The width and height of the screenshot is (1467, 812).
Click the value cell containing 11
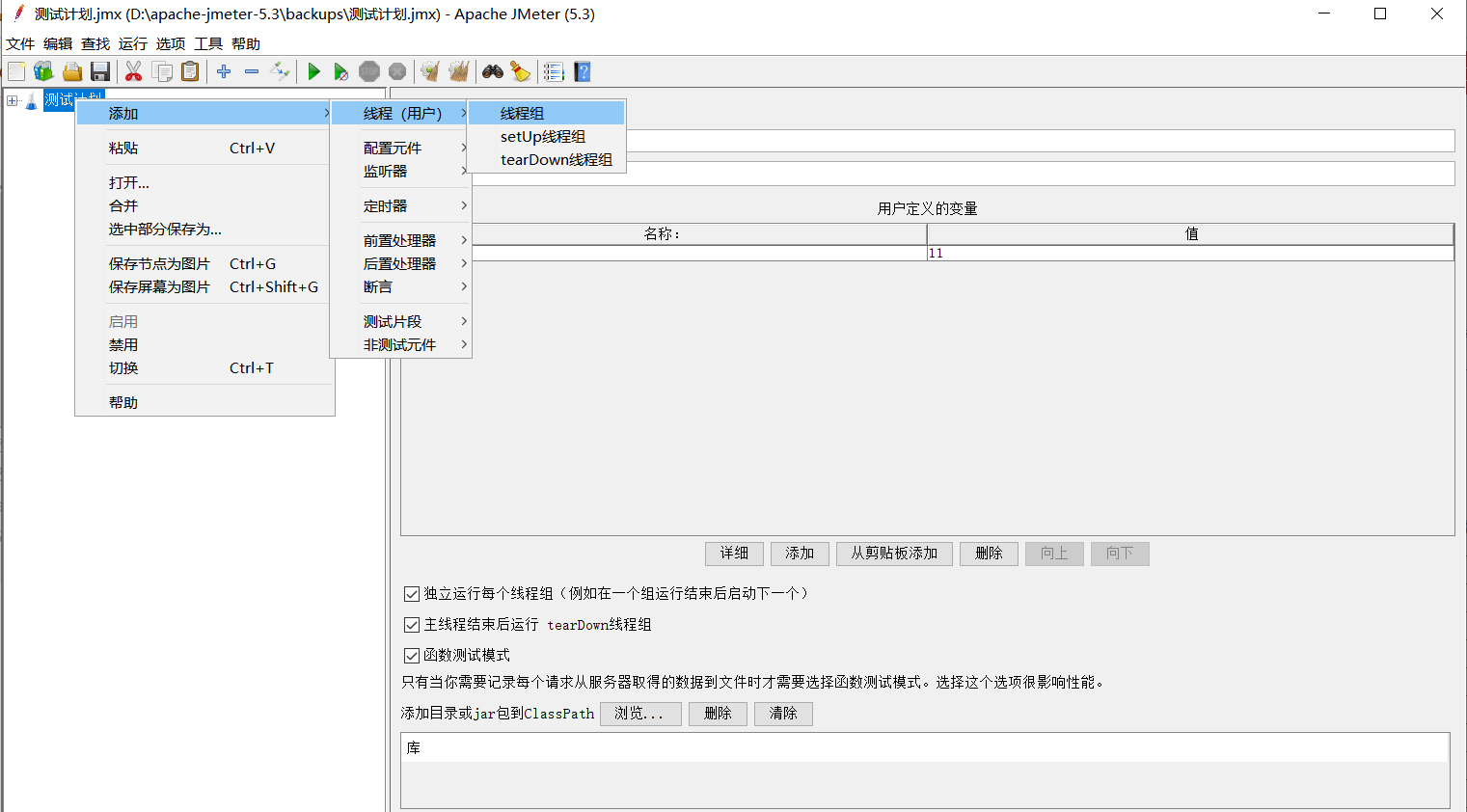1190,253
